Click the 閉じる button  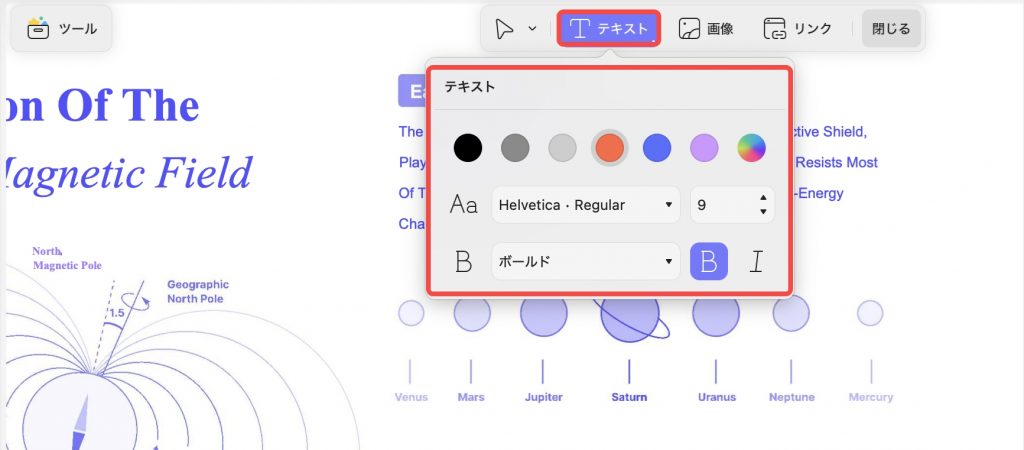point(891,29)
